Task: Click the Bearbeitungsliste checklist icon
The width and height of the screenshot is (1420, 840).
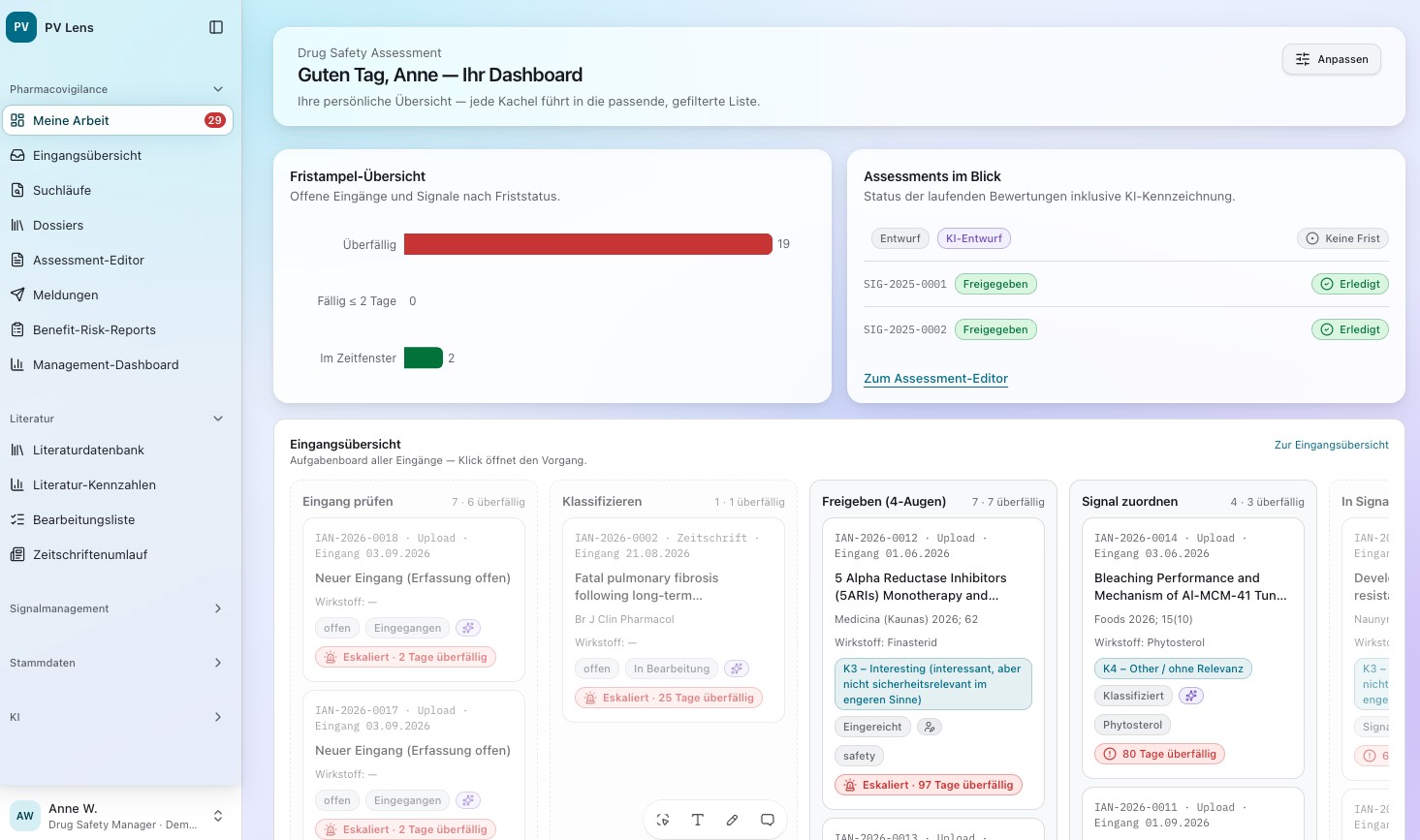Action: point(17,519)
